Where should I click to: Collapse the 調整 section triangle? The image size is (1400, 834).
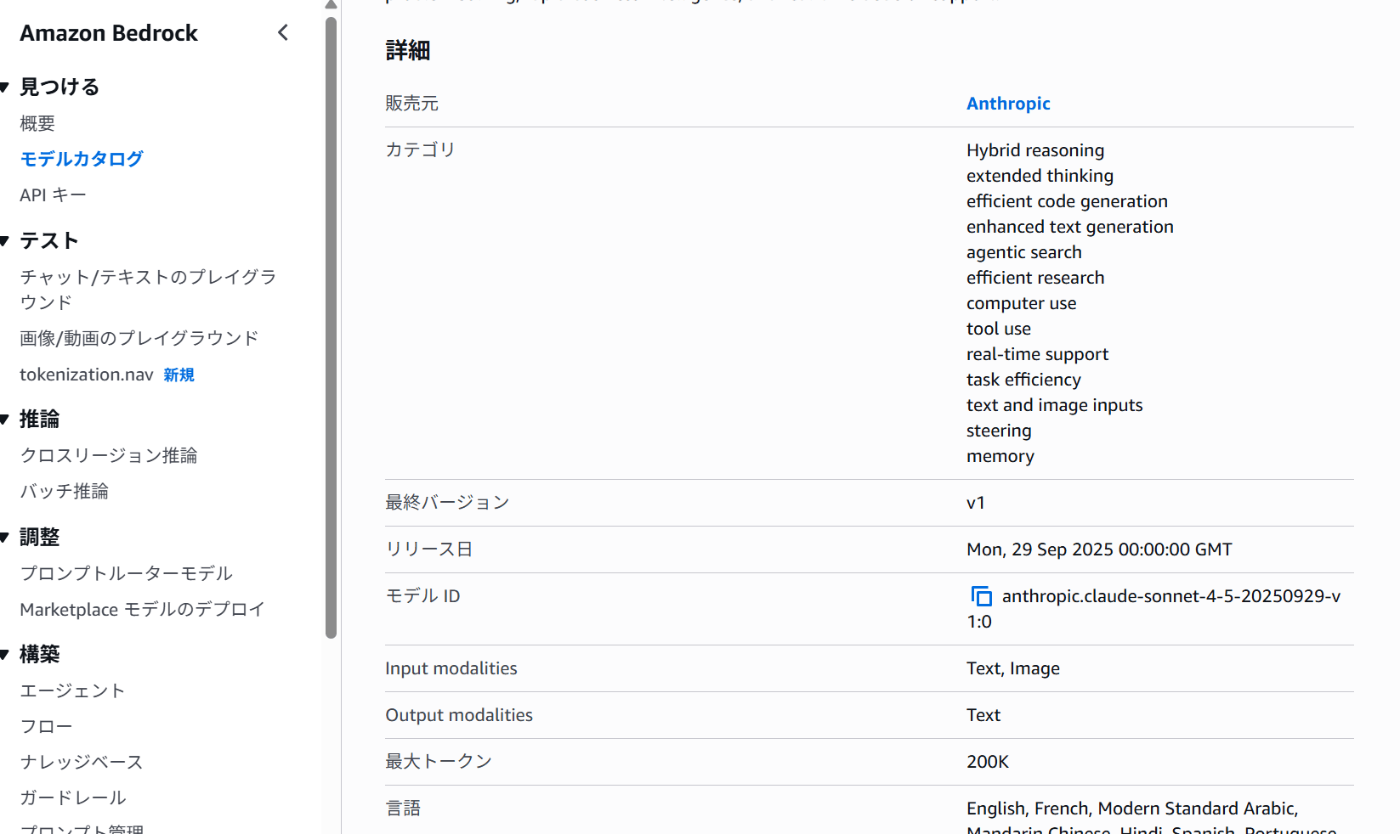point(5,538)
